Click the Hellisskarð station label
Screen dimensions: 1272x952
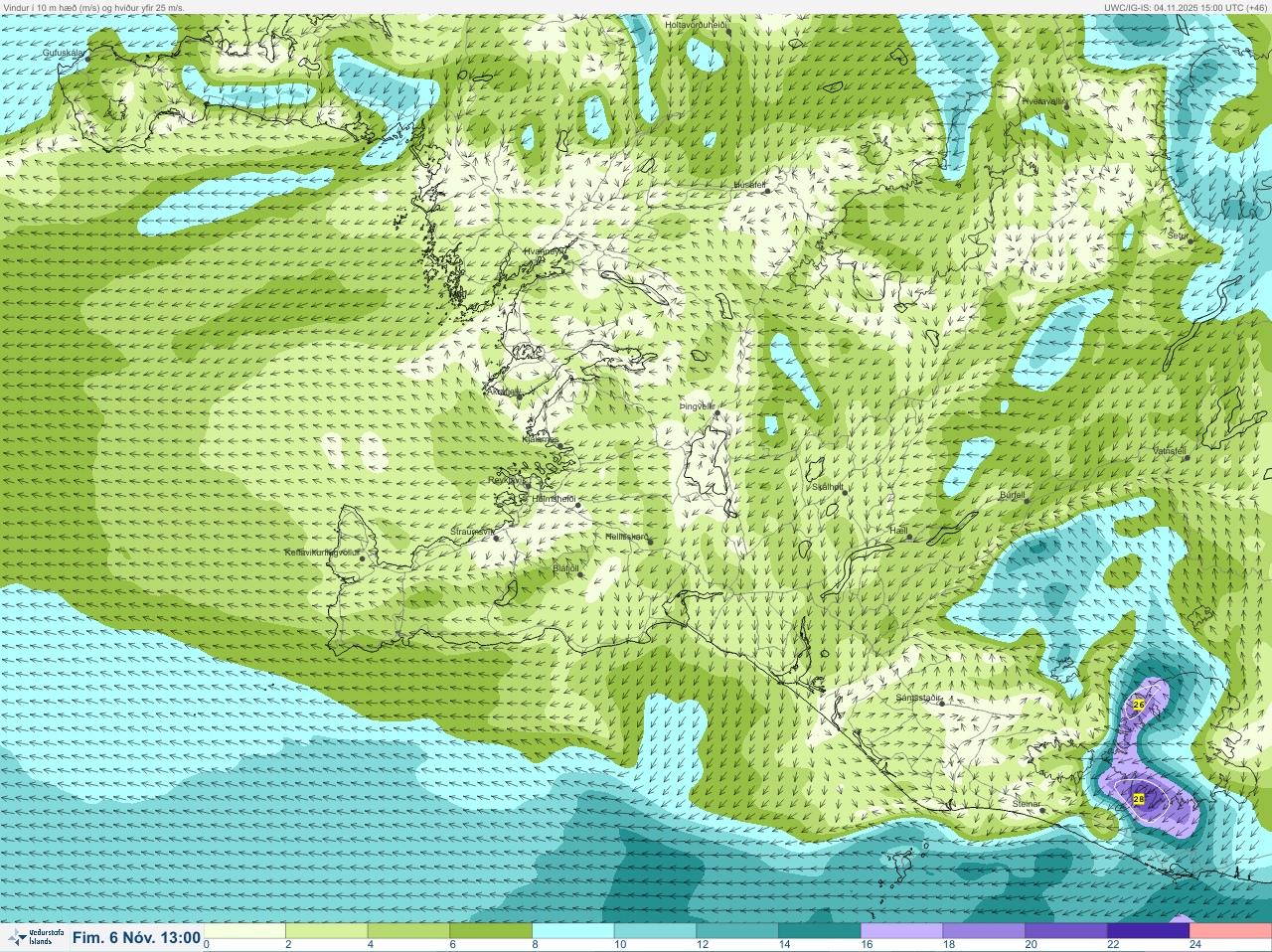[x=627, y=537]
